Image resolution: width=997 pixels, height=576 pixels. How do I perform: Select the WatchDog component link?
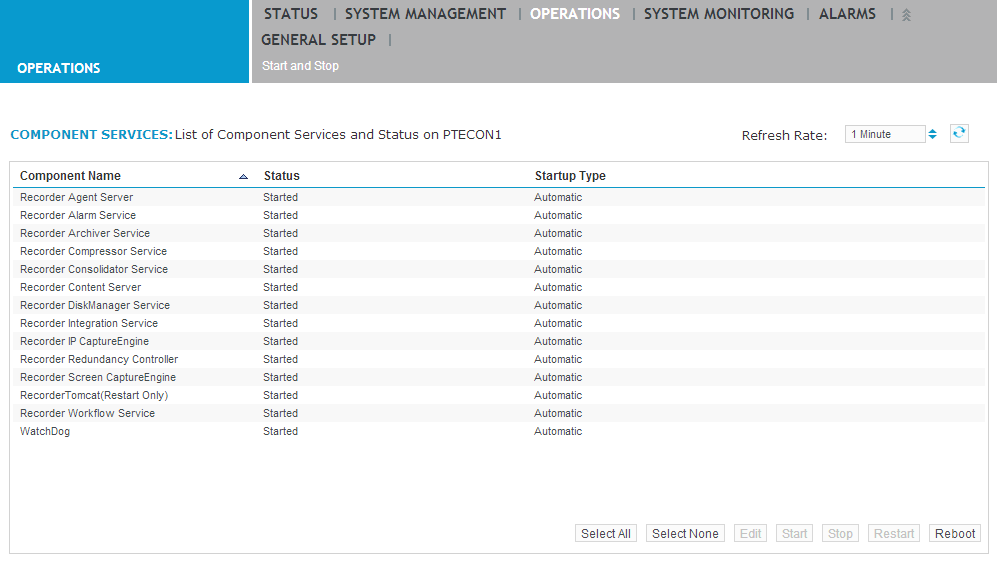(45, 431)
